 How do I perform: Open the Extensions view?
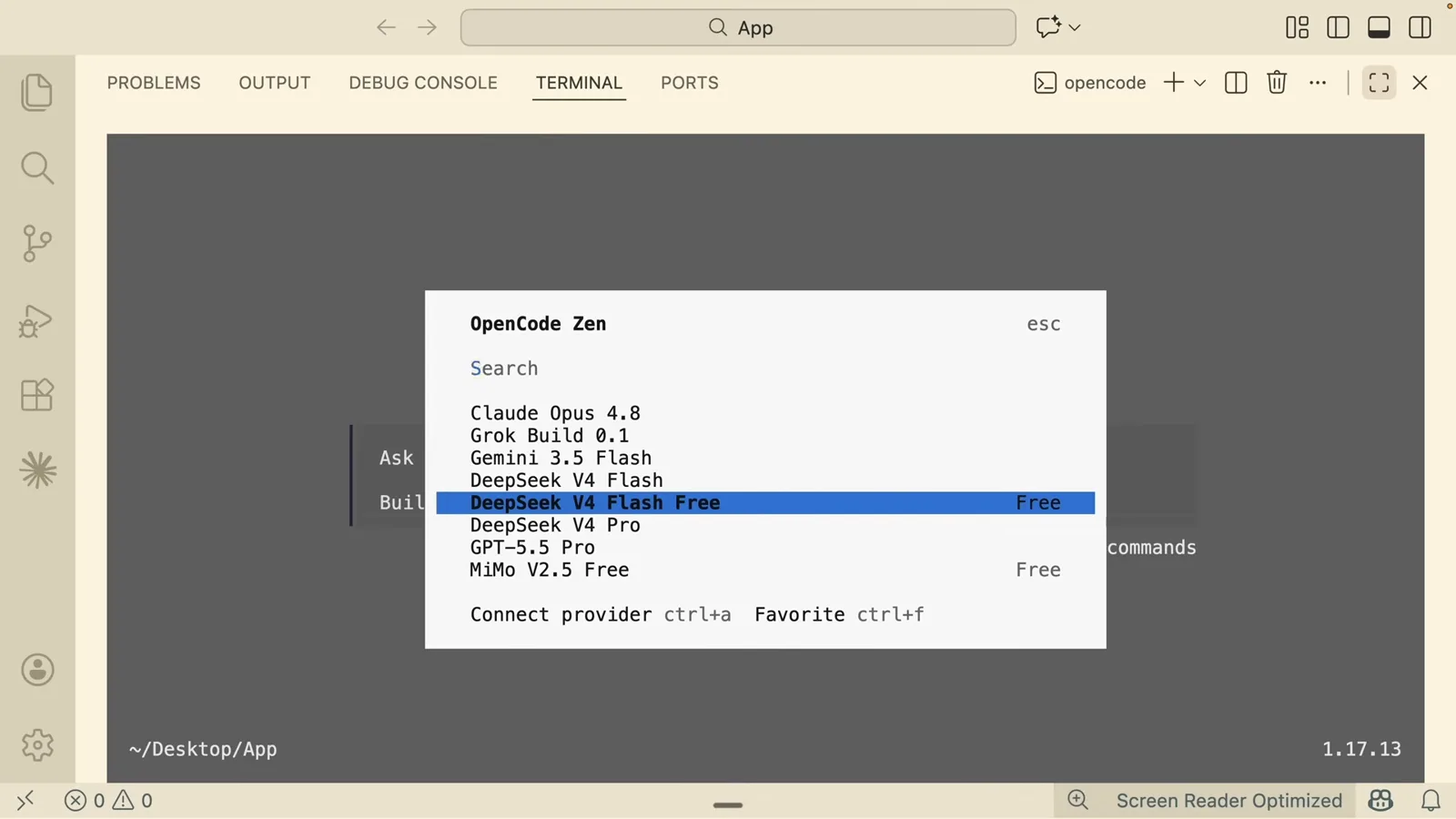click(x=37, y=395)
